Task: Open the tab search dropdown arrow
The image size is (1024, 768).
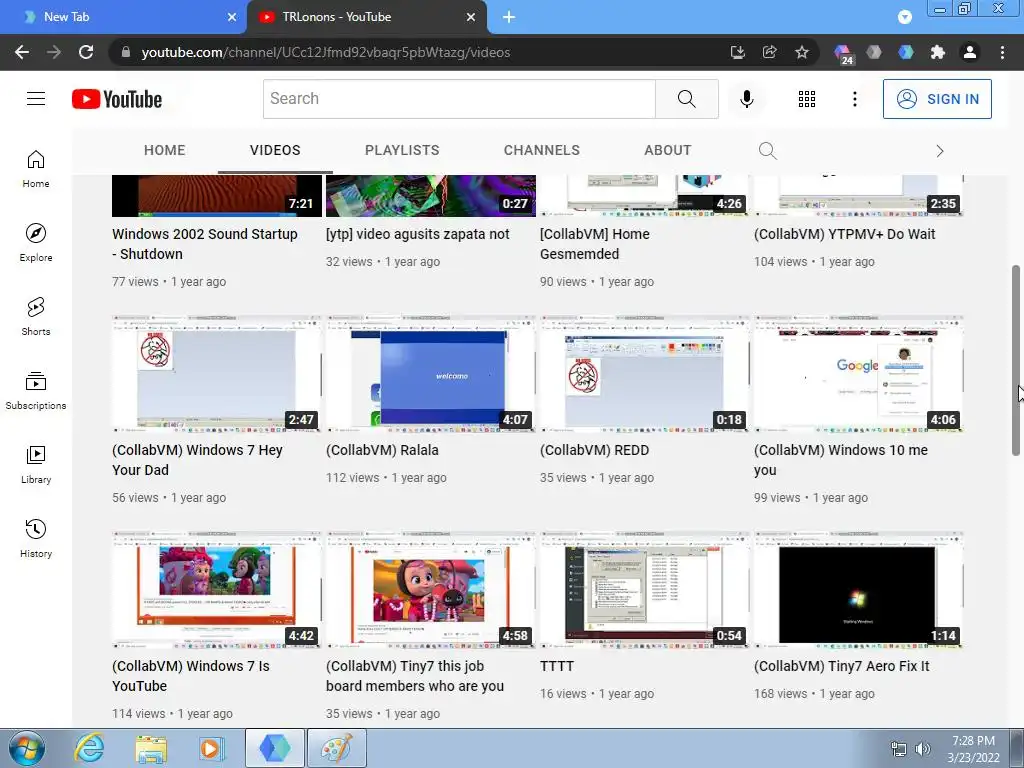Action: tap(904, 17)
